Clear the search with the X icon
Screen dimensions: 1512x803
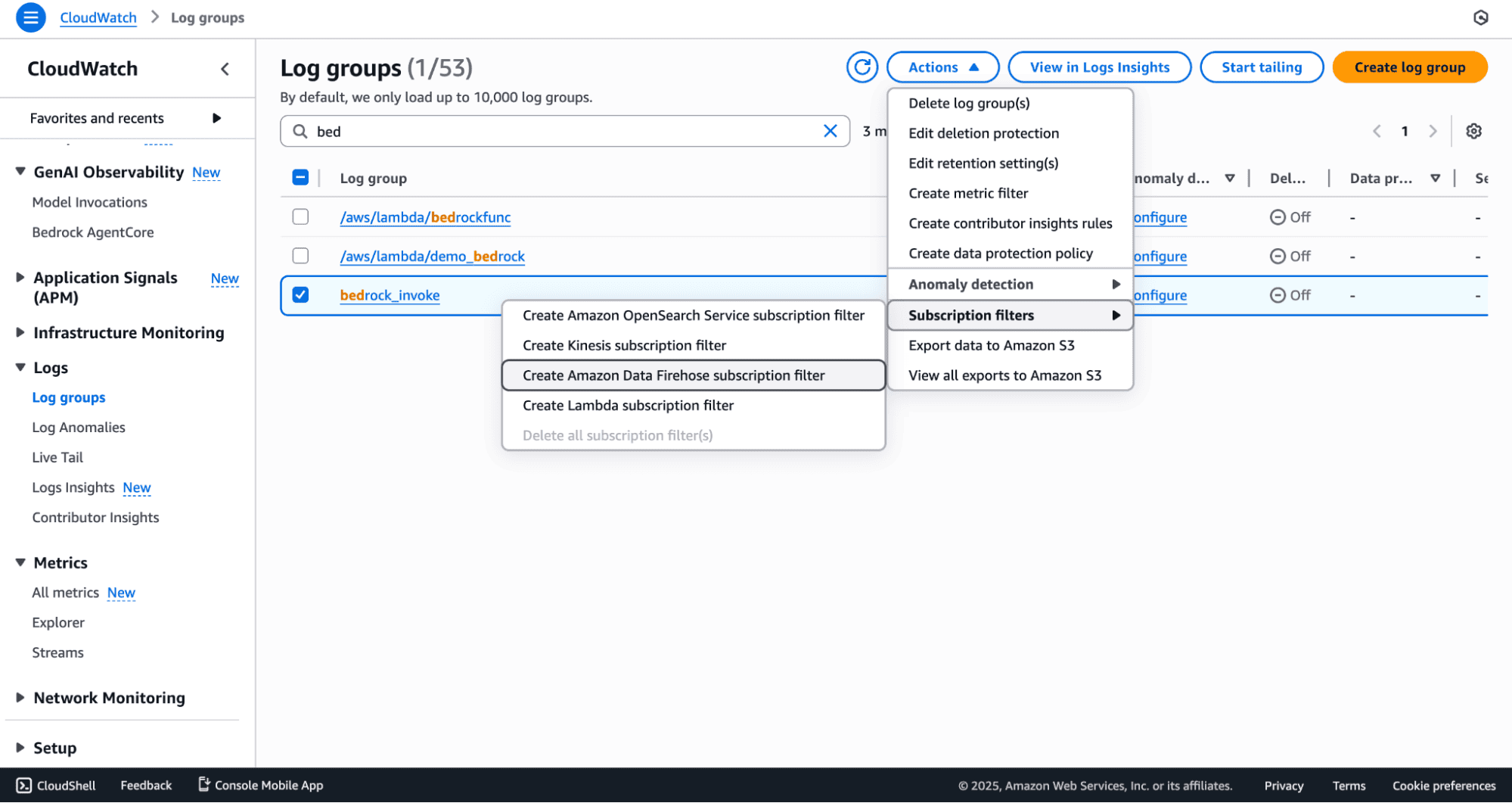click(x=831, y=130)
